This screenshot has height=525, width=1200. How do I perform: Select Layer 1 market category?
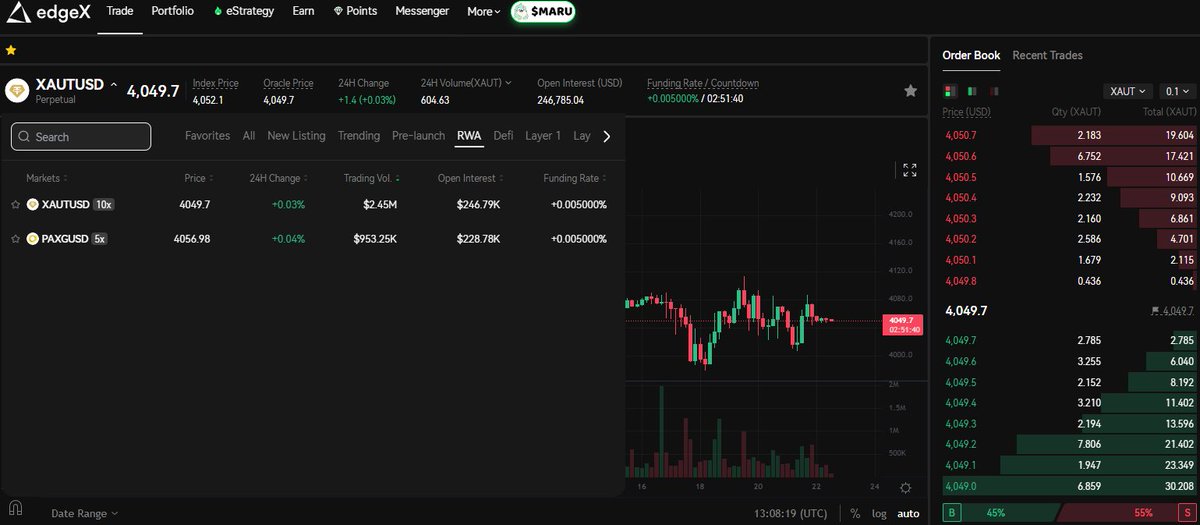(543, 136)
